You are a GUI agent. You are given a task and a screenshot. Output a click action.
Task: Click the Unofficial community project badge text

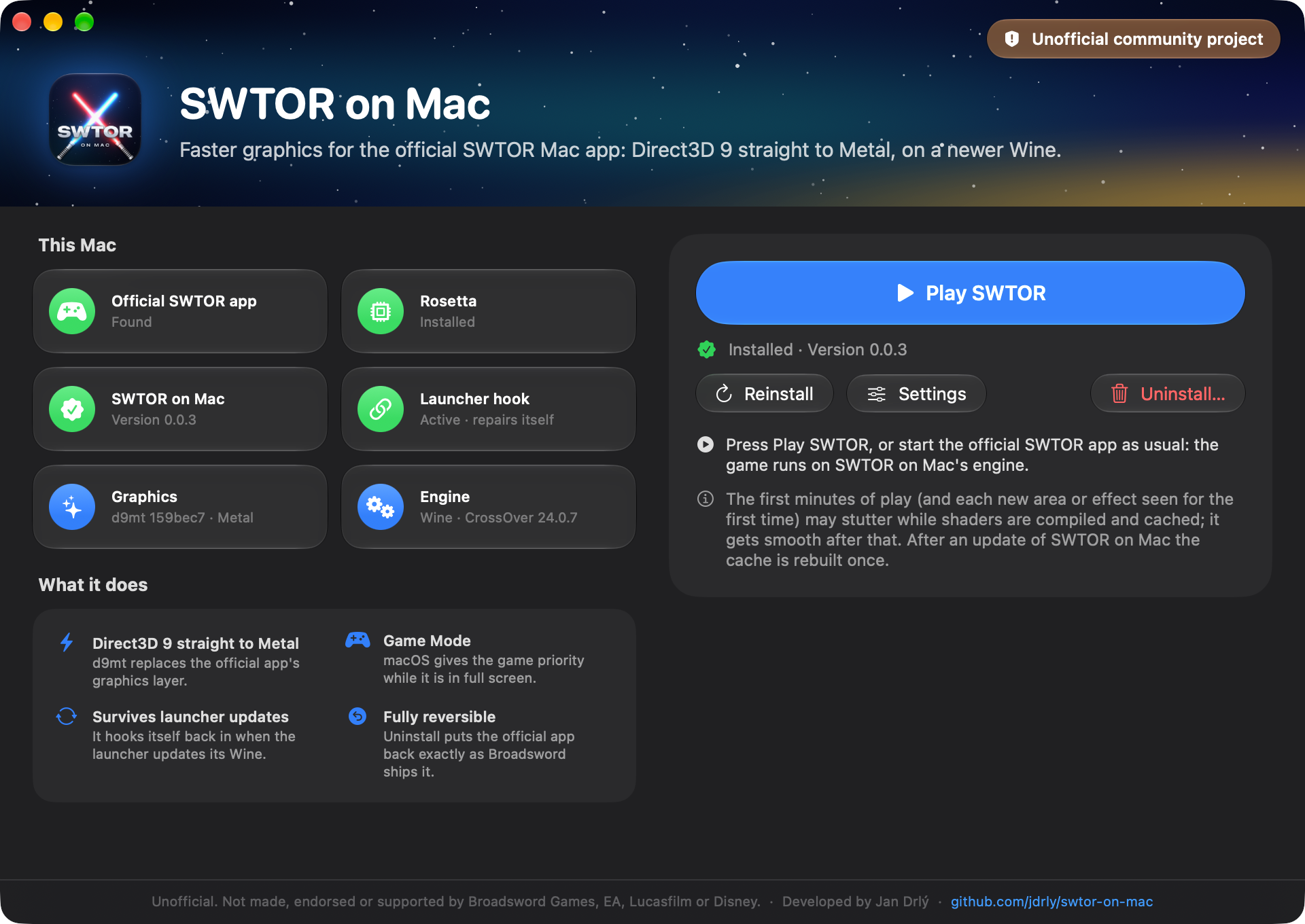click(x=1147, y=39)
